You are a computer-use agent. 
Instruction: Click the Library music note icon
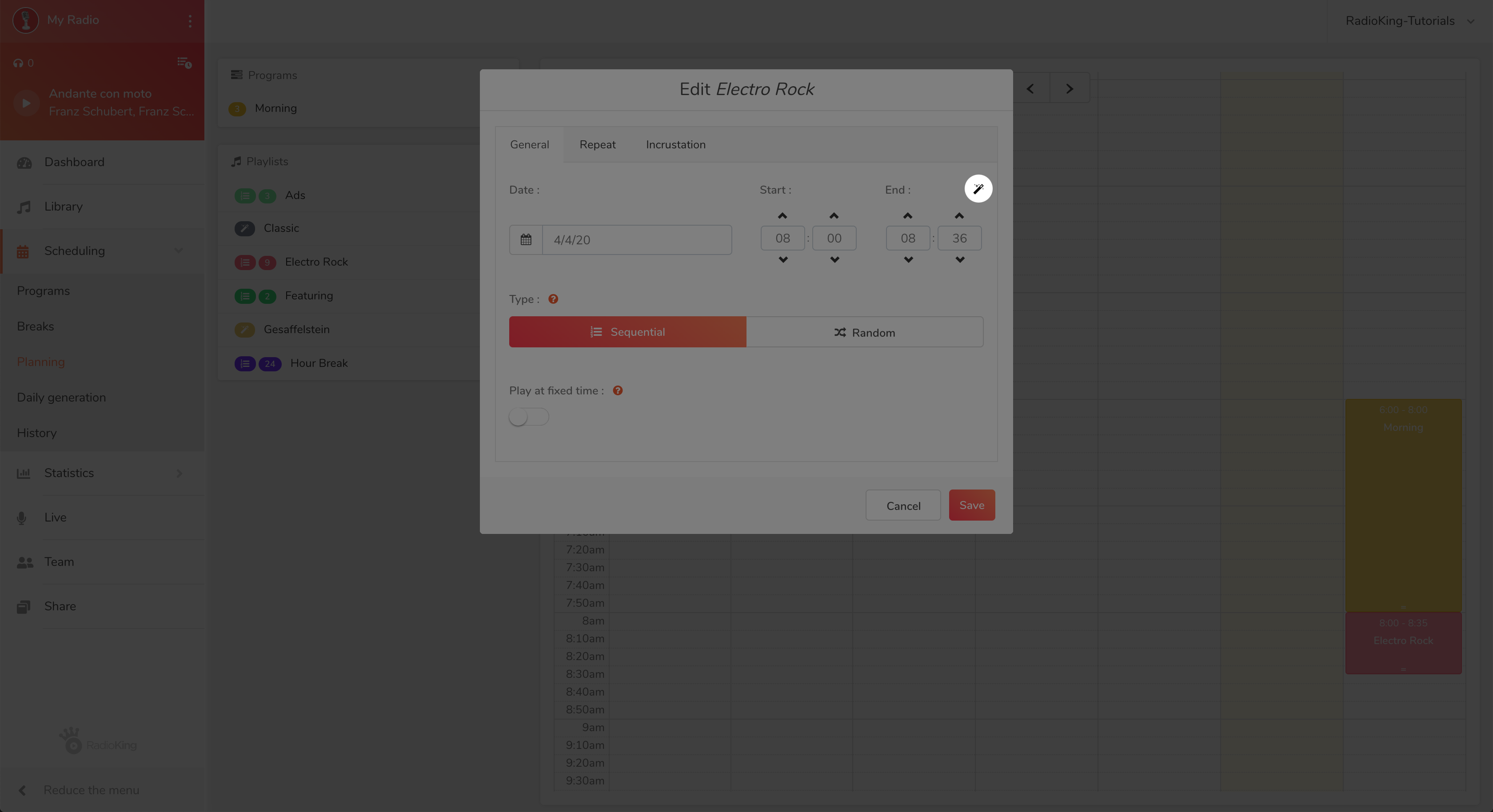point(24,207)
